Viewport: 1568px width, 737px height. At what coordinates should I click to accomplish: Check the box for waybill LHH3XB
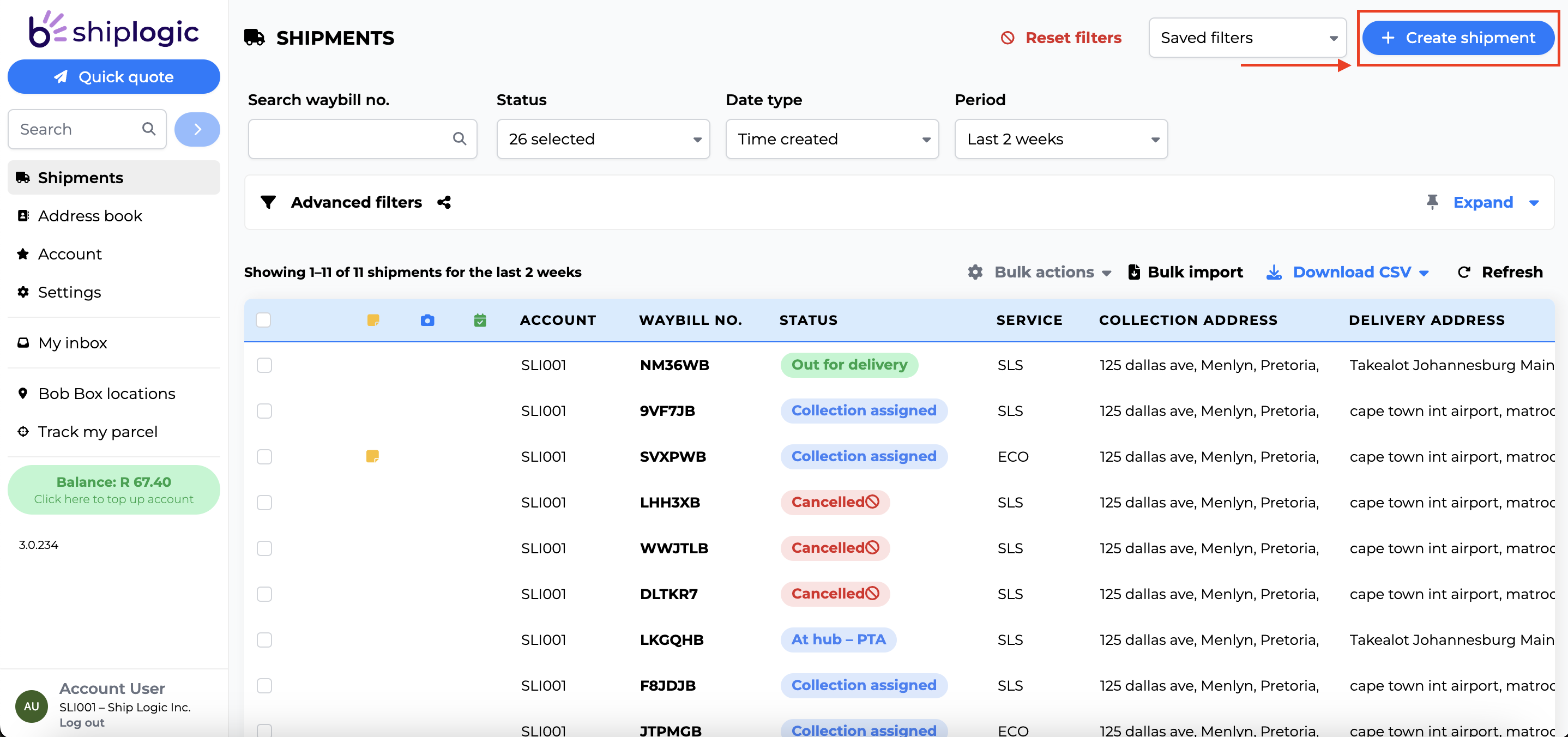point(264,503)
